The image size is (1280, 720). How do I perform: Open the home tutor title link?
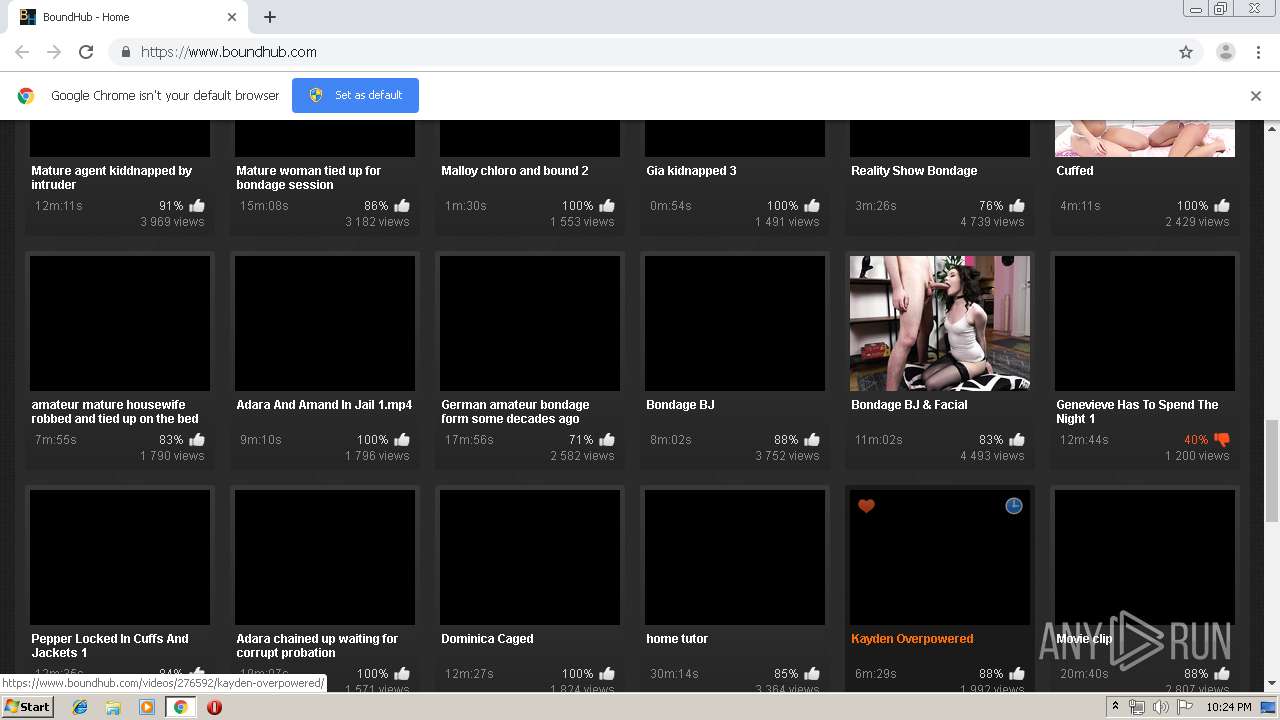(x=677, y=639)
